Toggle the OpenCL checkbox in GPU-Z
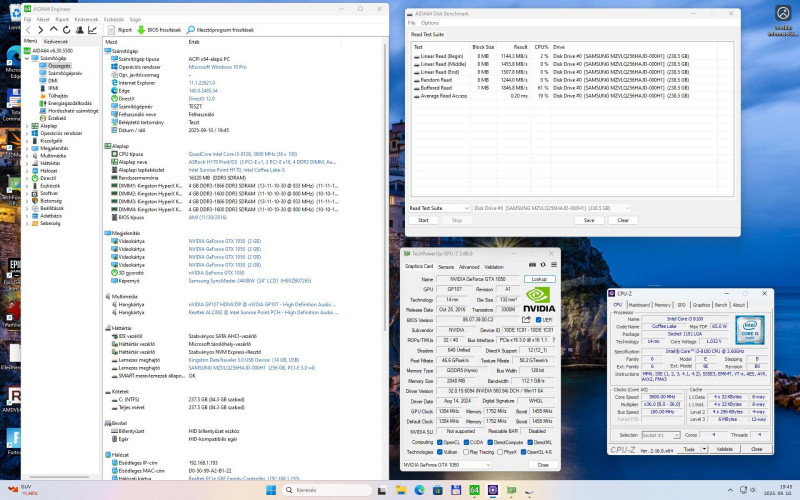Image resolution: width=800 pixels, height=500 pixels. 440,442
